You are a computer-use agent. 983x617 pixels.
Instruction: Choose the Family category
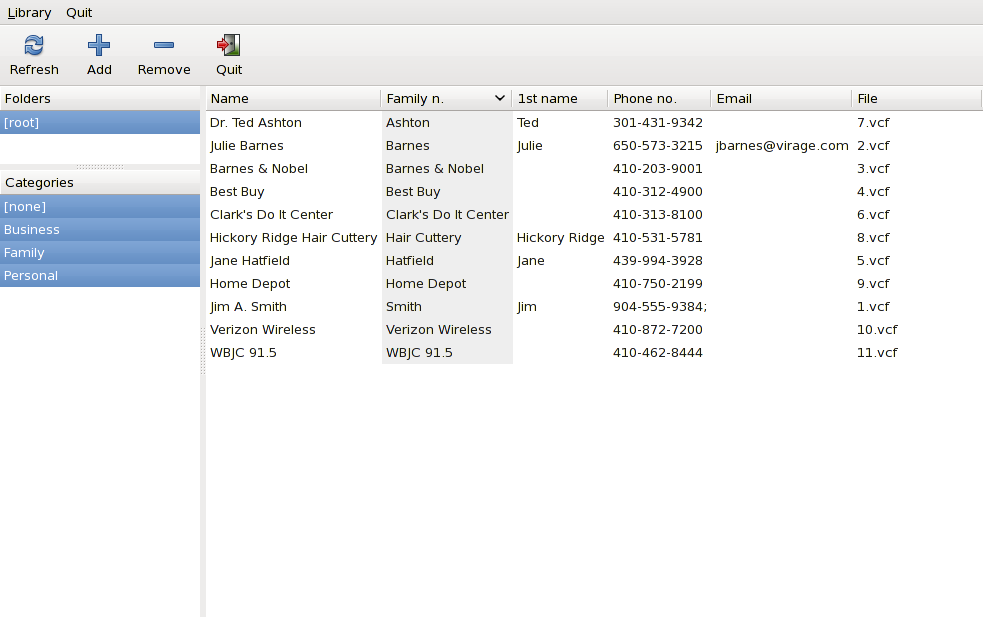pyautogui.click(x=100, y=253)
